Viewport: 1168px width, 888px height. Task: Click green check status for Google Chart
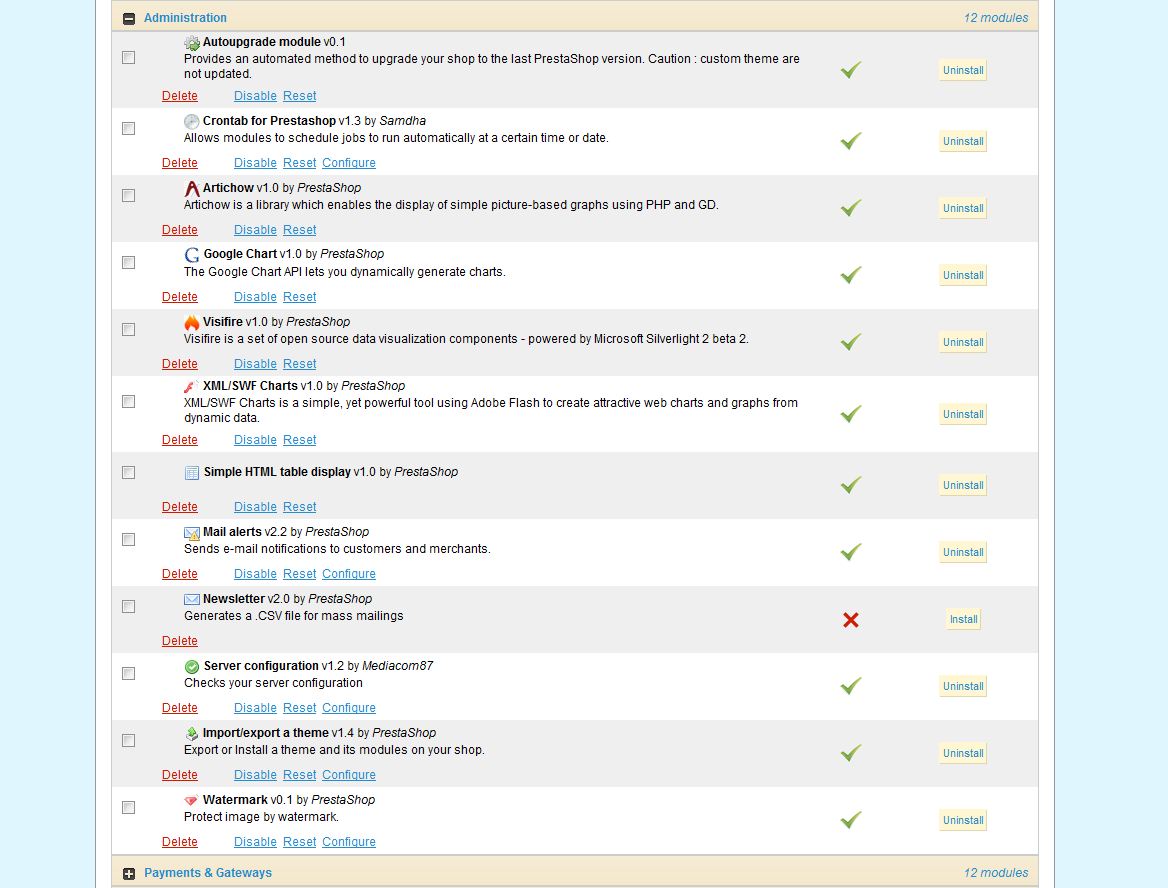click(x=851, y=275)
